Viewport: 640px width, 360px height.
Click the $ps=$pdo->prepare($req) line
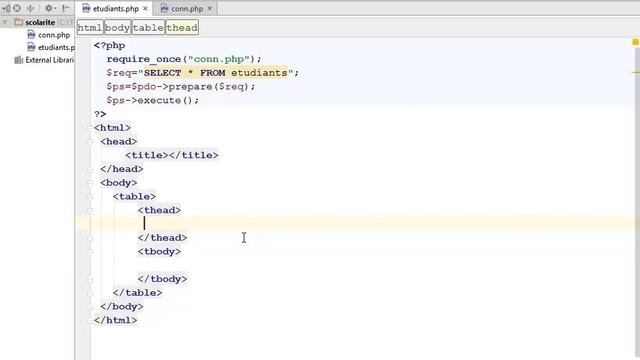[180, 87]
